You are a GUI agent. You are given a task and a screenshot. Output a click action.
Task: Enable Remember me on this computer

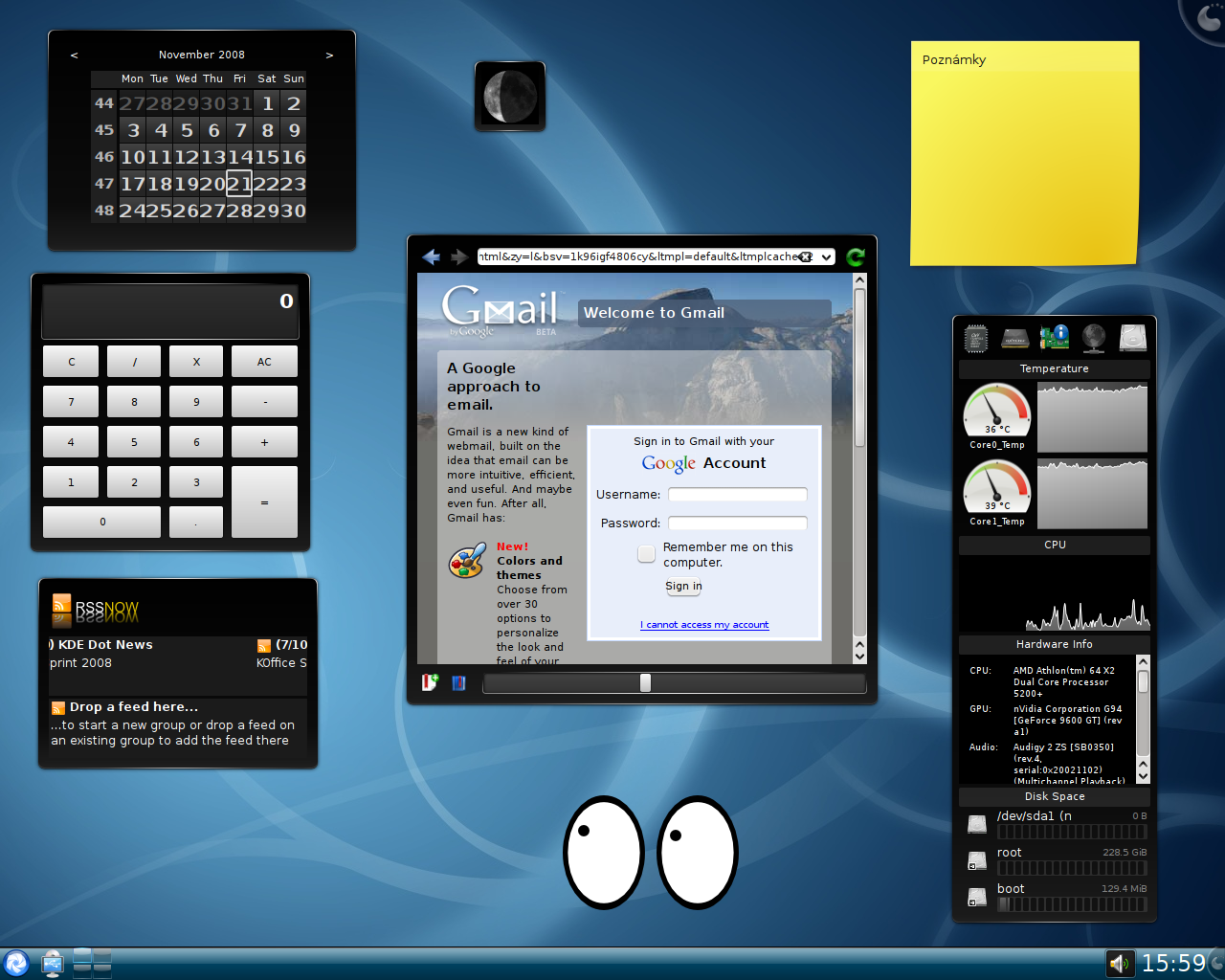pos(647,553)
